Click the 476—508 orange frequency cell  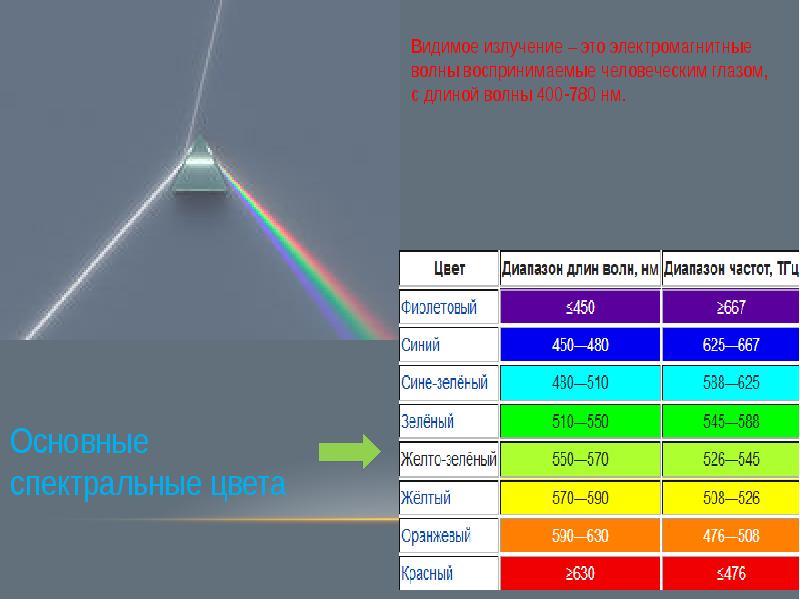(x=731, y=536)
